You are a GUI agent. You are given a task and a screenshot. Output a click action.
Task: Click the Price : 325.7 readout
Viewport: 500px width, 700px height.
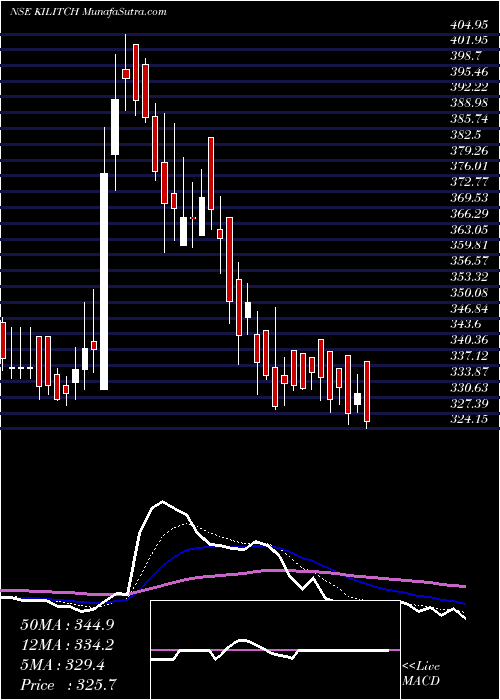[69, 685]
